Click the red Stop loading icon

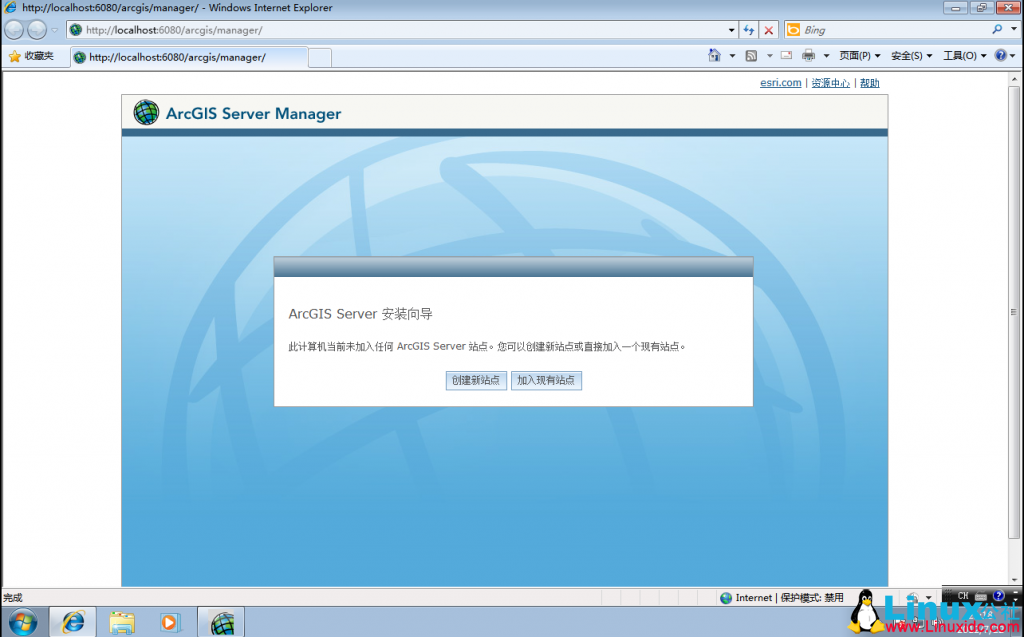click(768, 29)
